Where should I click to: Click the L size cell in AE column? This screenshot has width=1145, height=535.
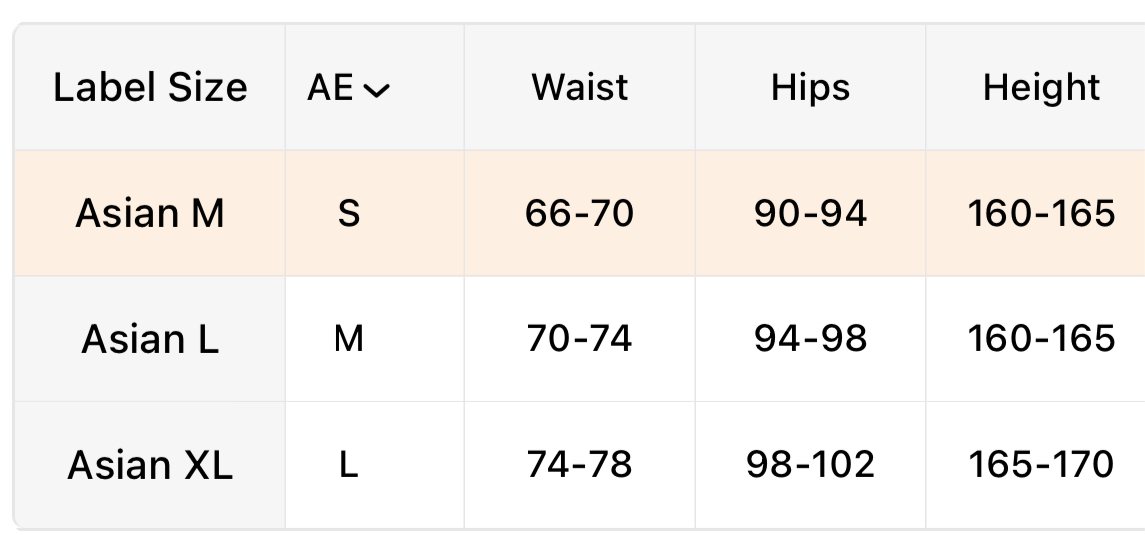pyautogui.click(x=349, y=465)
